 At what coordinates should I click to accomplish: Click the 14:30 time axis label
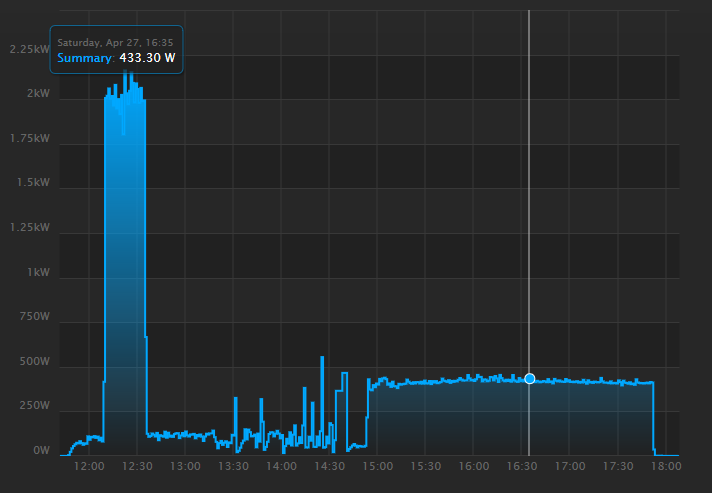pos(330,467)
